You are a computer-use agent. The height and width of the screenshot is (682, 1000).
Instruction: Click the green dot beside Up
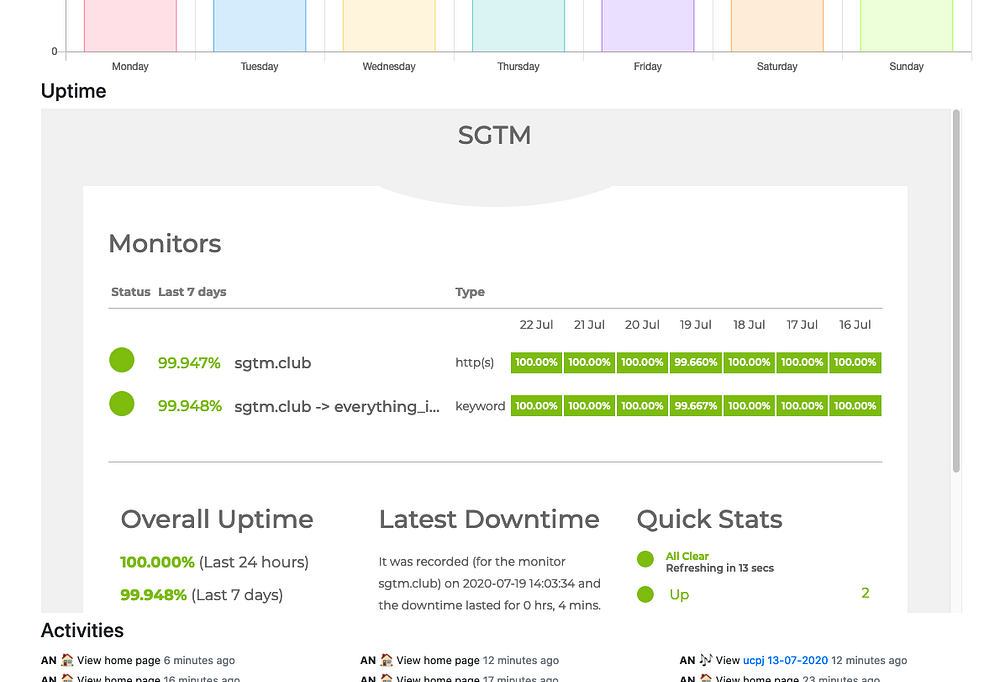tap(645, 595)
